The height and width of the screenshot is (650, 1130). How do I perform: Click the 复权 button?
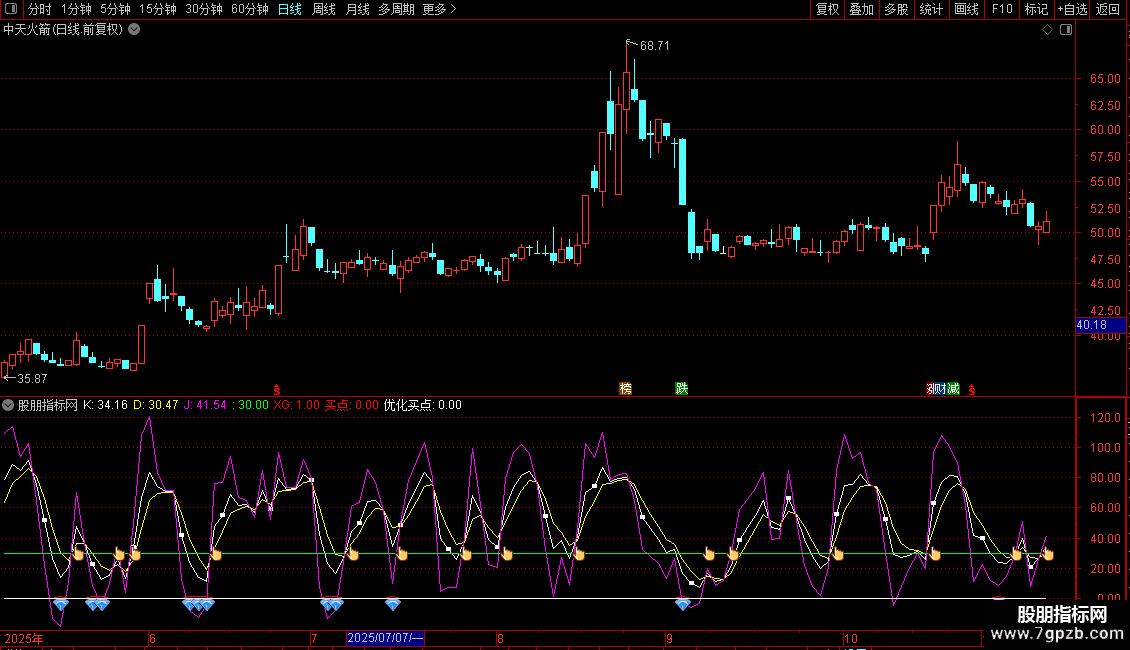point(828,10)
